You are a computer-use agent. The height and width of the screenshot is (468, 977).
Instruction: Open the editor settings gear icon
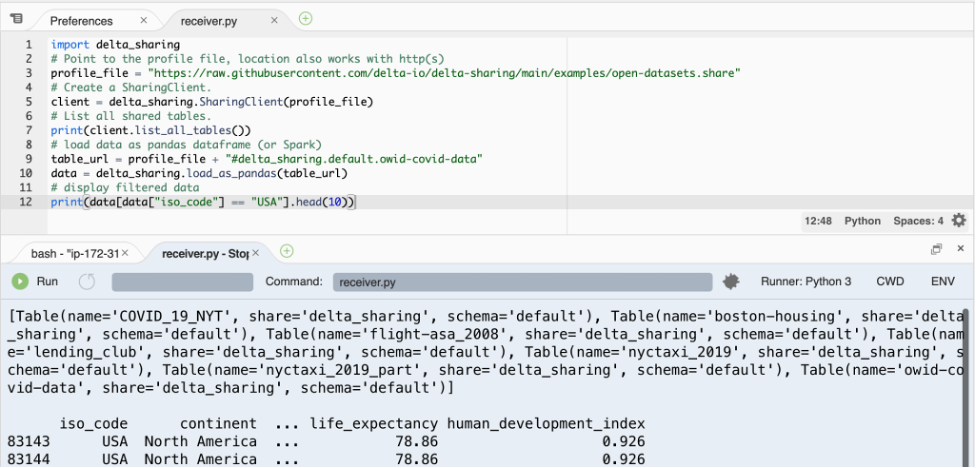click(x=959, y=221)
